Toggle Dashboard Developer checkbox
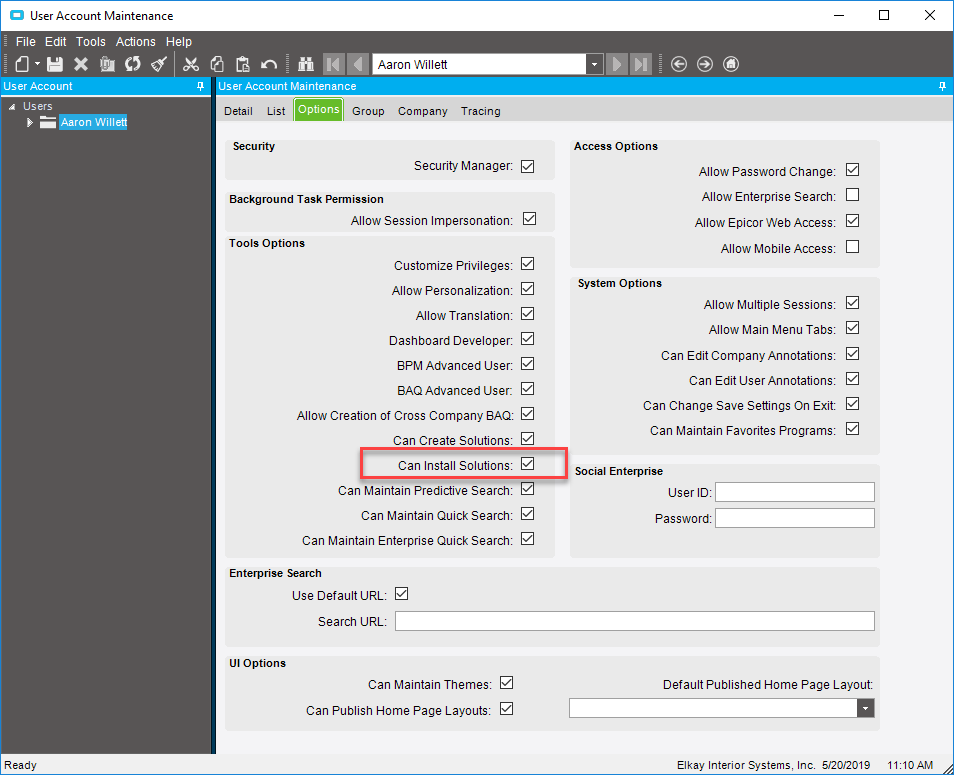Screen dimensions: 954x775 pos(527,339)
